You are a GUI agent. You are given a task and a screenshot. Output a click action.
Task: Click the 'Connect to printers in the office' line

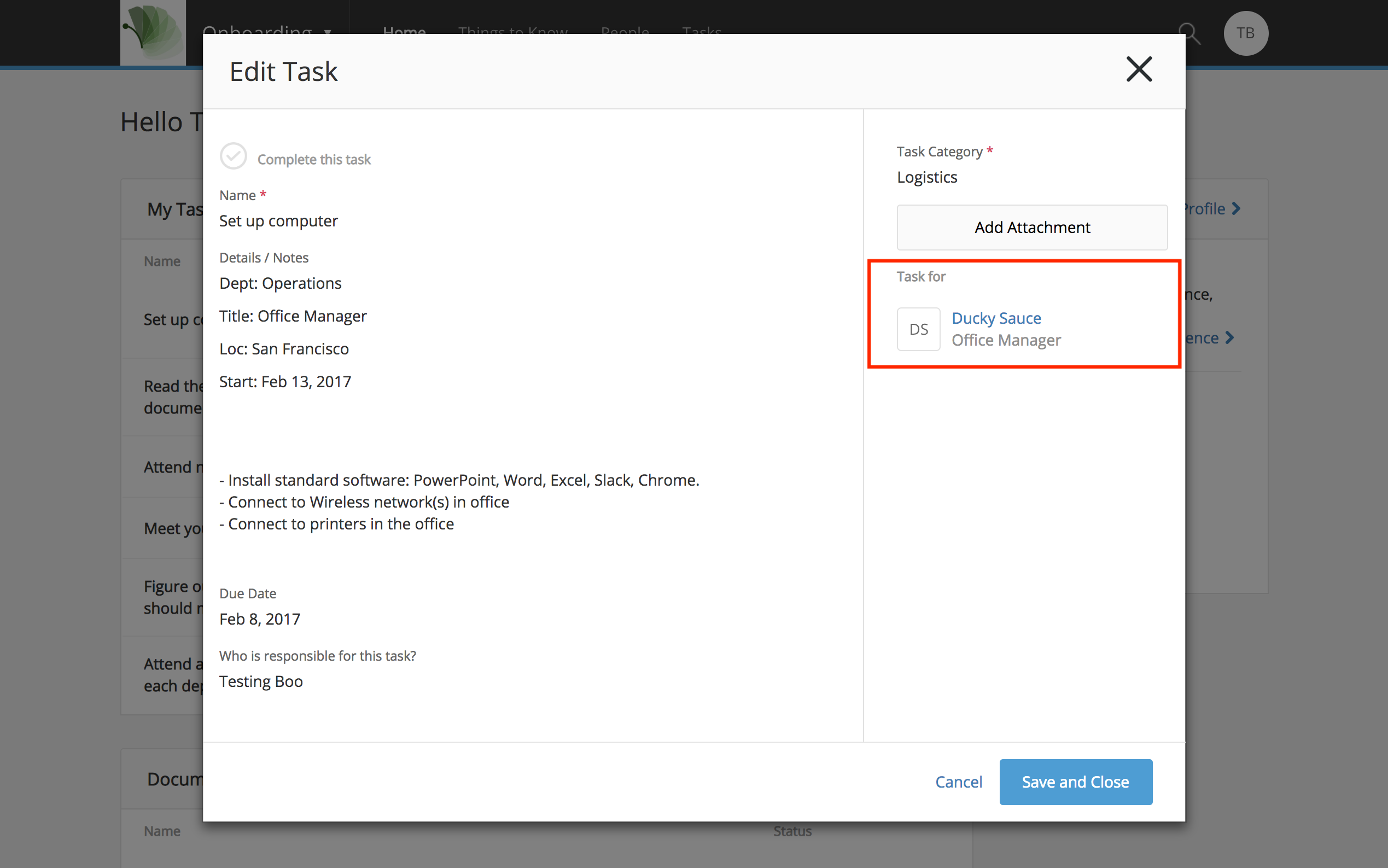tap(337, 524)
